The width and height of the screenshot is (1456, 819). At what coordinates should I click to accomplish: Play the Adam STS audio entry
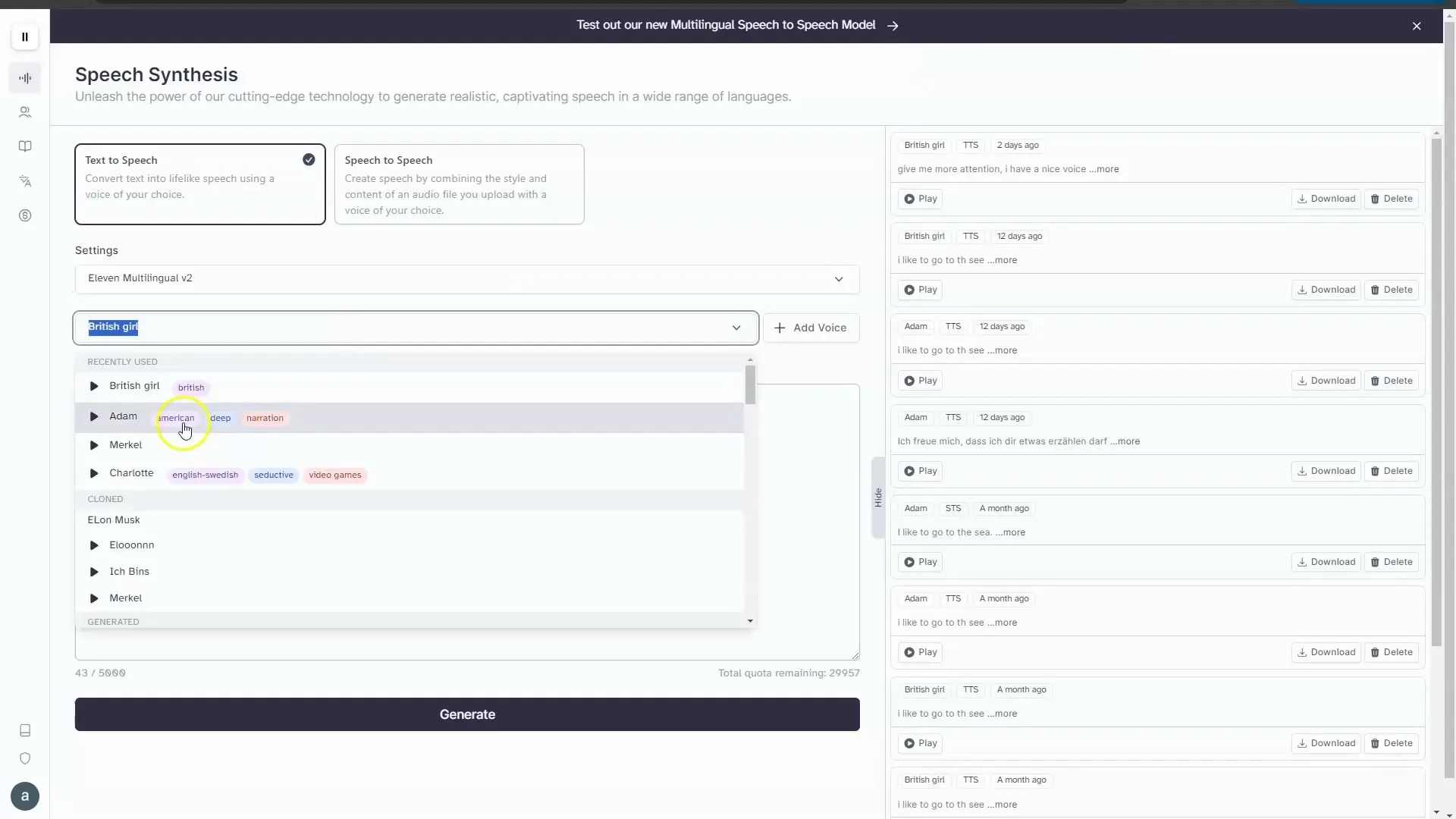tap(921, 561)
